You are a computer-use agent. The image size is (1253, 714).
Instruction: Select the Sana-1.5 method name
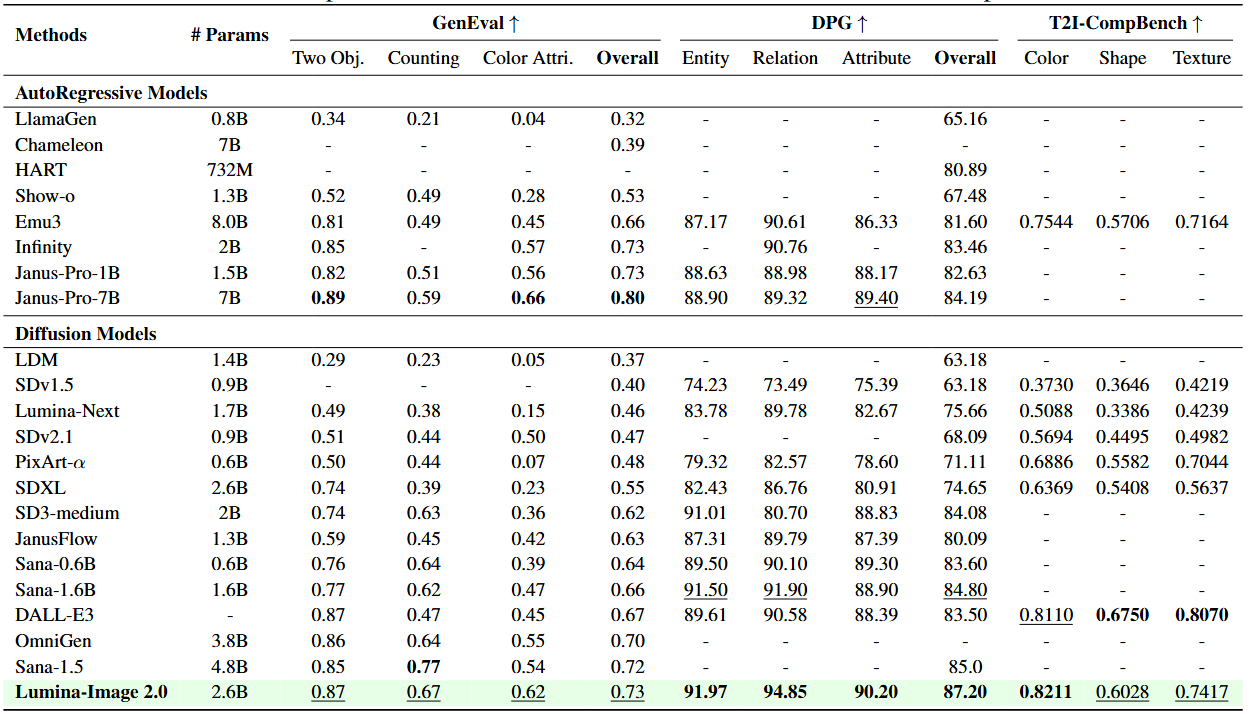pos(48,667)
